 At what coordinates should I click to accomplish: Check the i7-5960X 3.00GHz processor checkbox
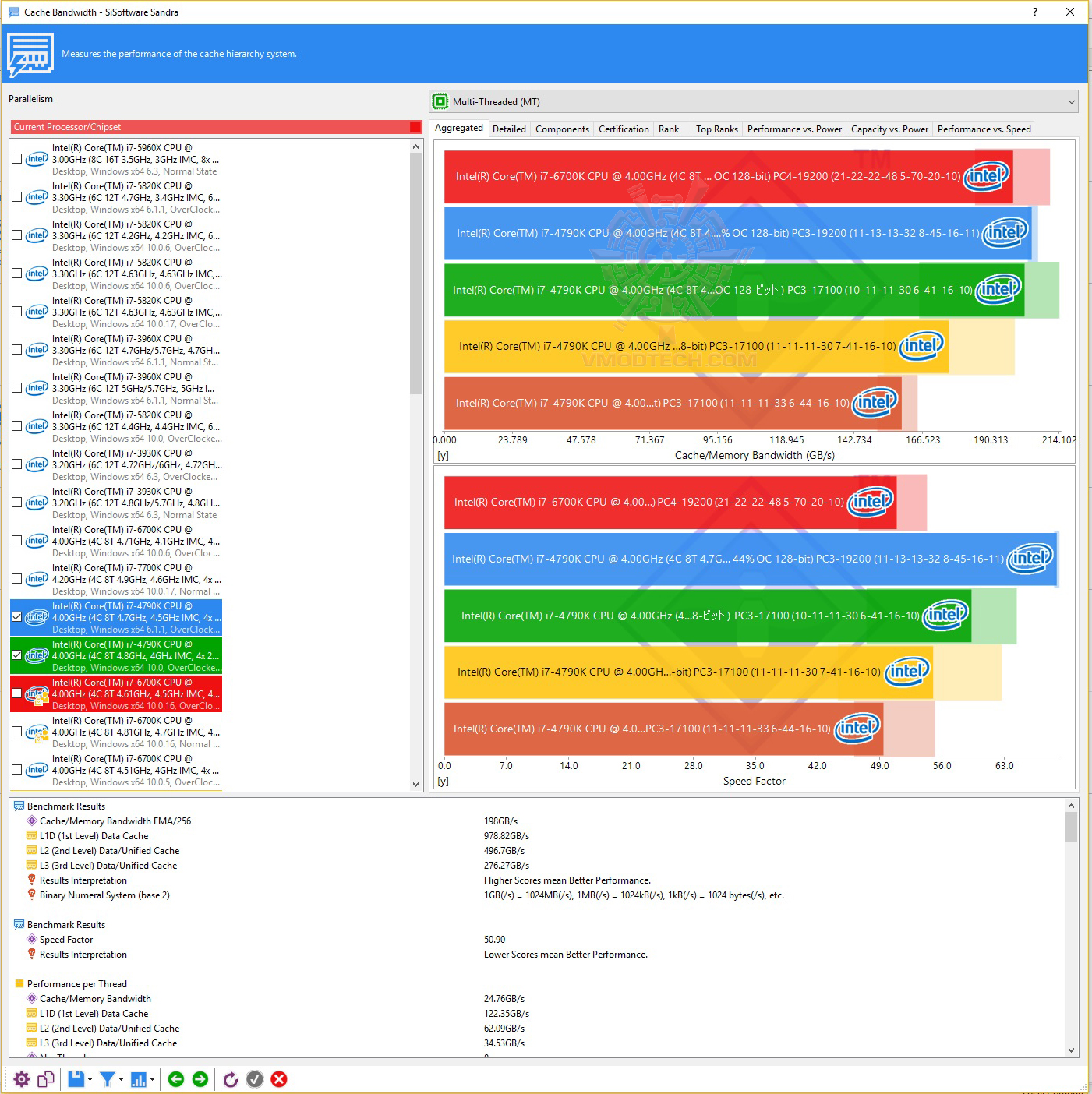[17, 159]
